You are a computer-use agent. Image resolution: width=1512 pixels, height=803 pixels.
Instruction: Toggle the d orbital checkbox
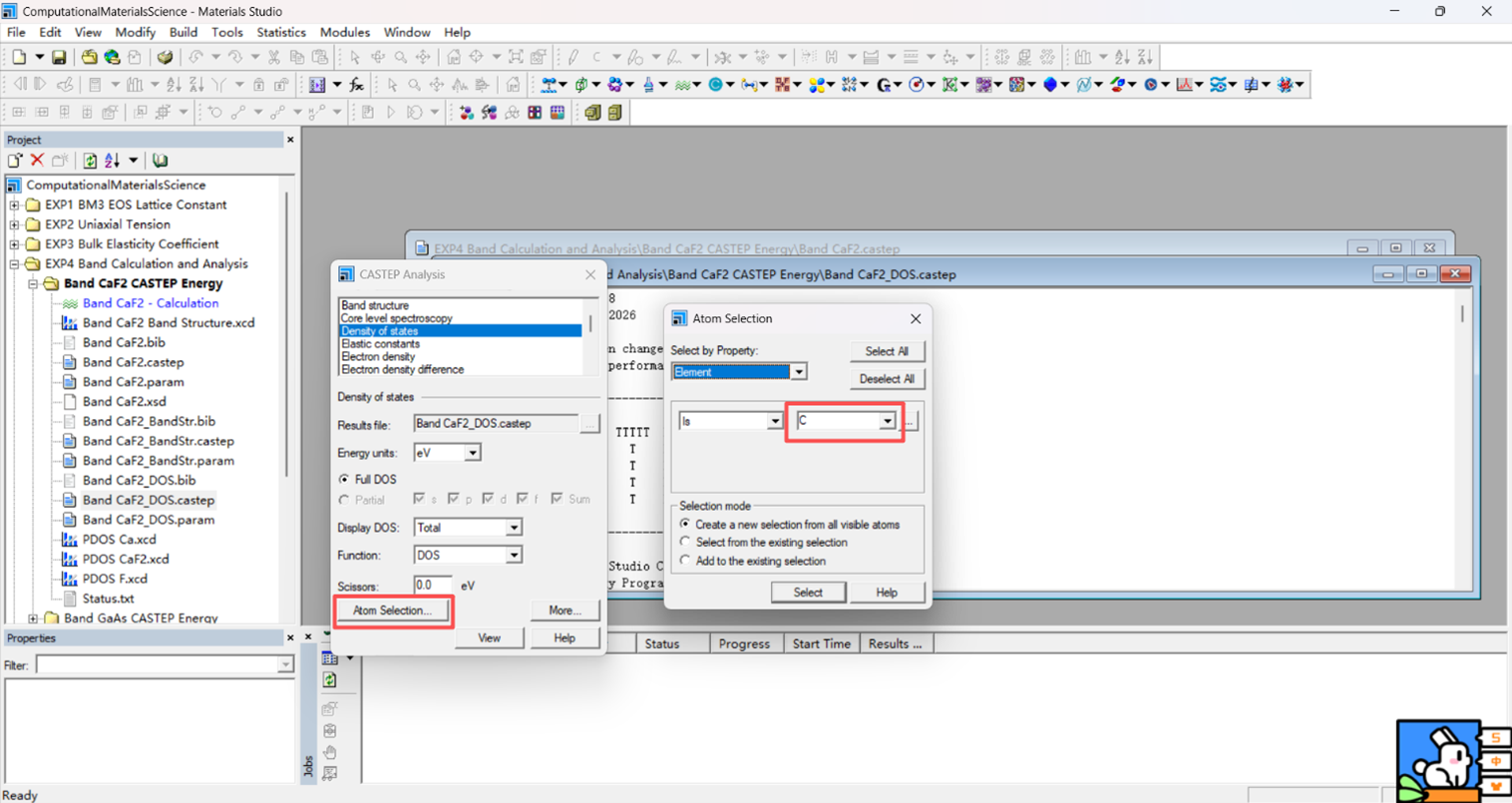[488, 499]
